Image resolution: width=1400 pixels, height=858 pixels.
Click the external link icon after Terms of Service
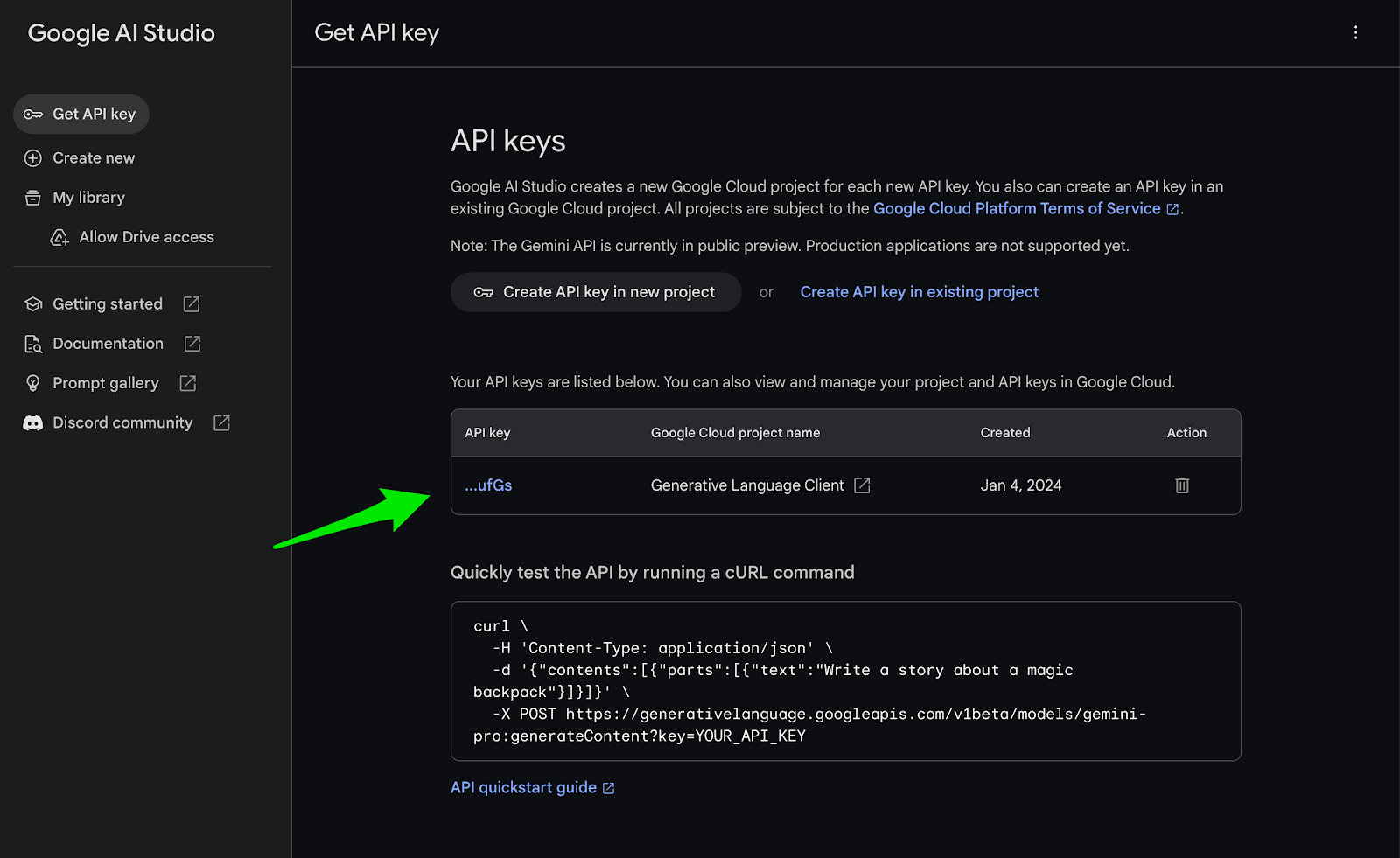point(1173,209)
